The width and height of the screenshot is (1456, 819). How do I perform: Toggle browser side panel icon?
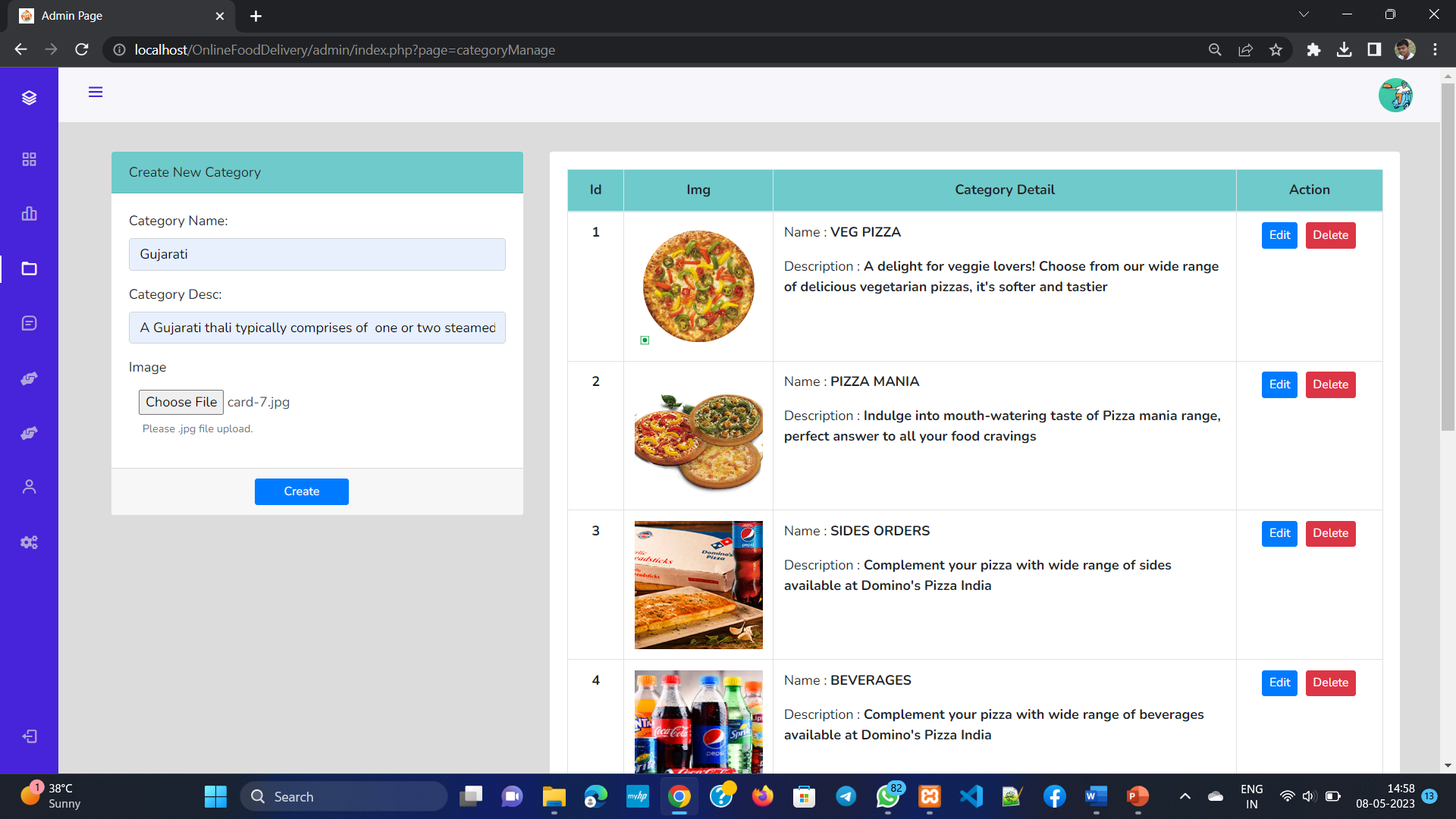click(1374, 49)
